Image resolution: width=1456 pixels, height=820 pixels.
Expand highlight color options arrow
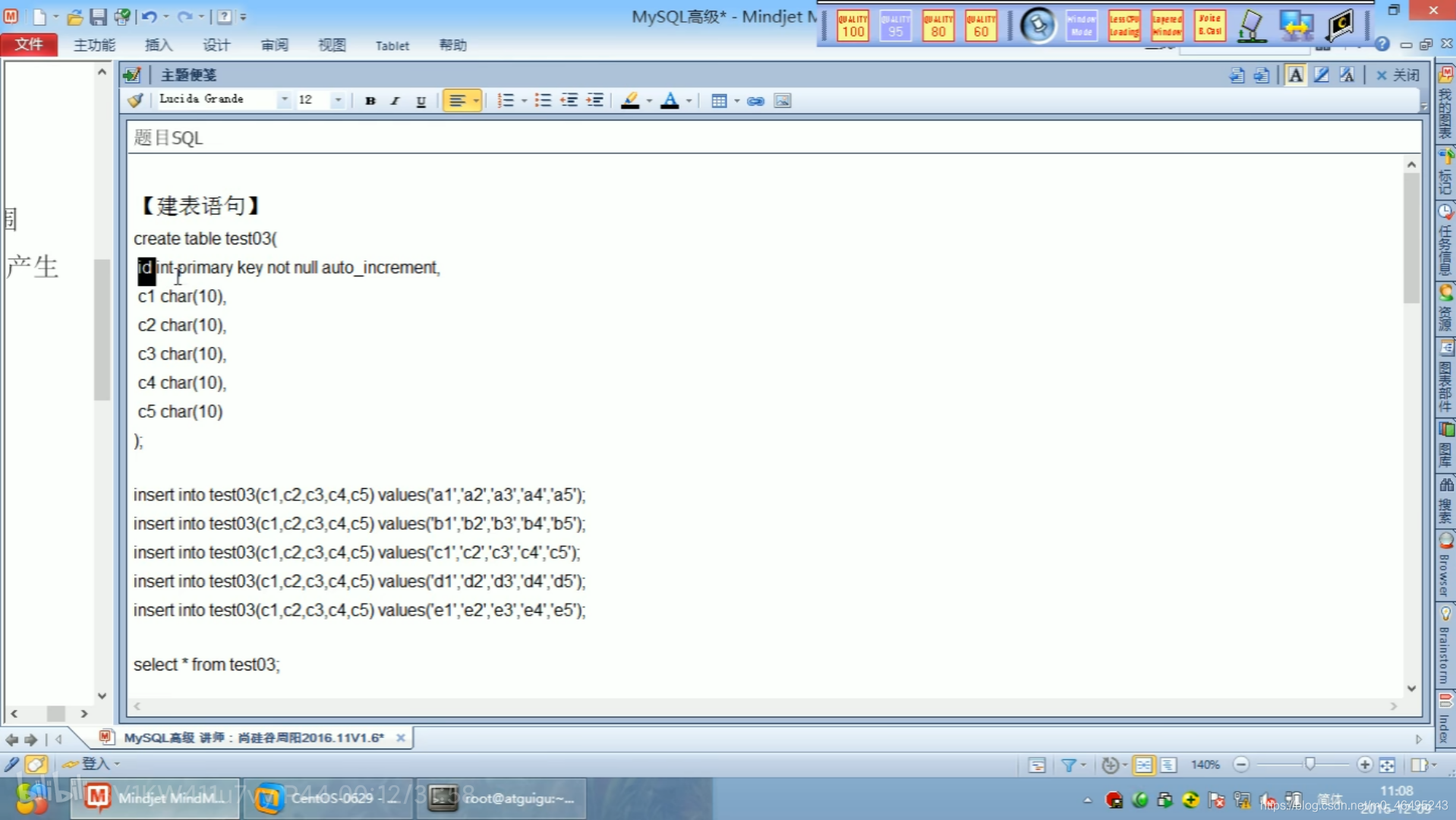(x=649, y=100)
